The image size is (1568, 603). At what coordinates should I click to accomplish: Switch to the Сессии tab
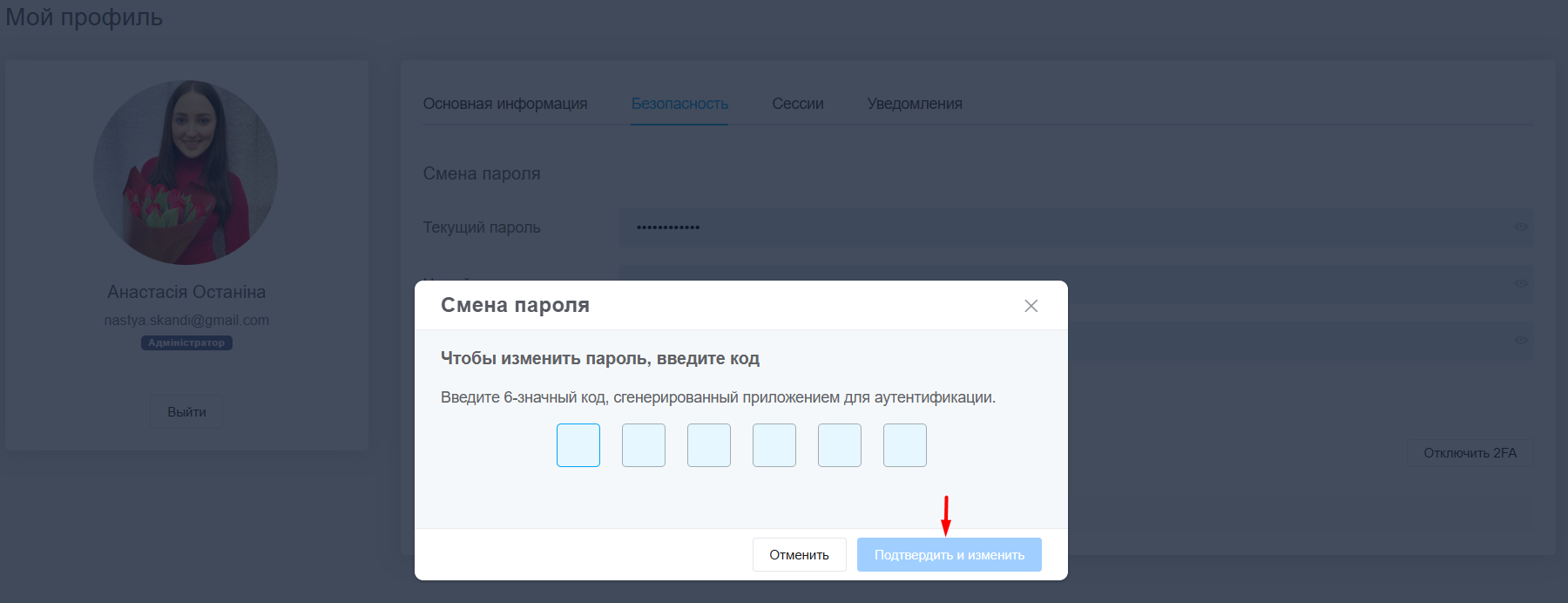coord(797,104)
